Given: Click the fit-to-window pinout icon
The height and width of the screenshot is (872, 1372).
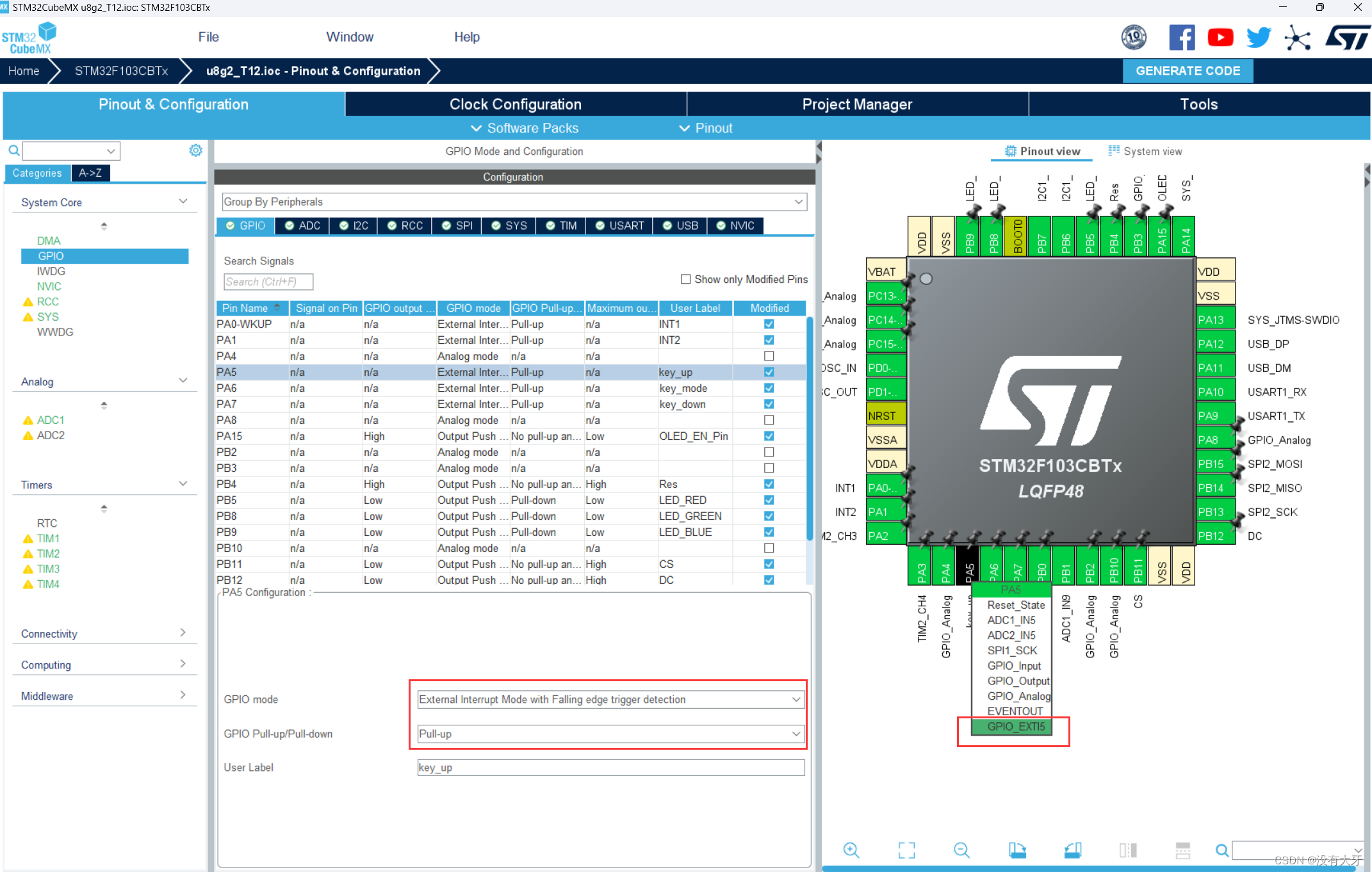Looking at the screenshot, I should click(906, 850).
